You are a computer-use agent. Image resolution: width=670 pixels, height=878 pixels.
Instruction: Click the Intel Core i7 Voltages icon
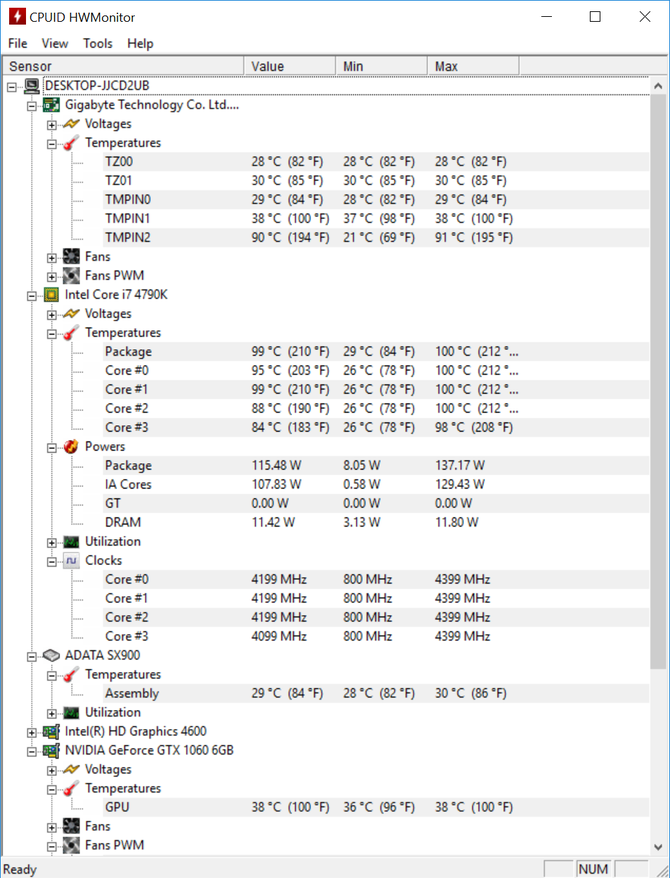(71, 314)
